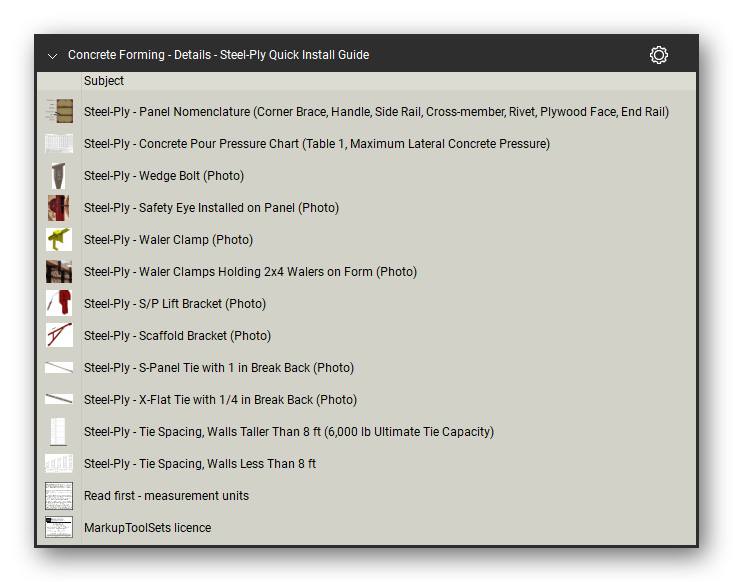Click 'Steel-Ply - S/P Lift Bracket (Photo)' text
Image resolution: width=733 pixels, height=582 pixels.
pos(175,304)
